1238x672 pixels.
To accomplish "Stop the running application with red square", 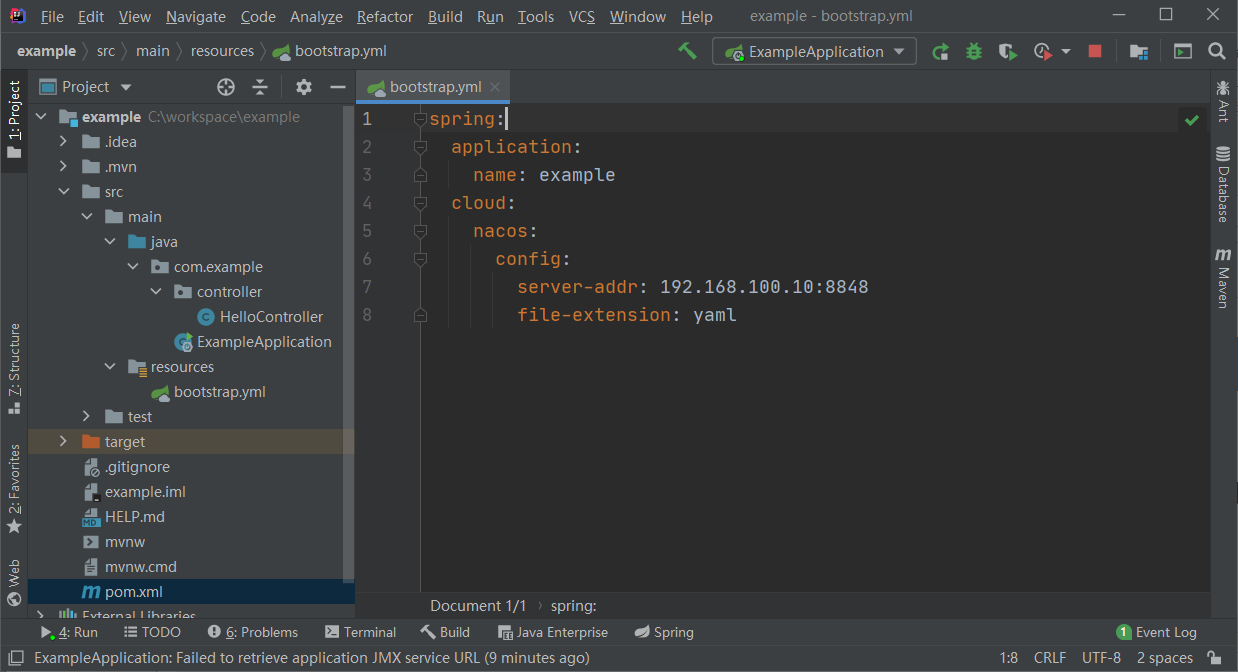I will tap(1095, 51).
